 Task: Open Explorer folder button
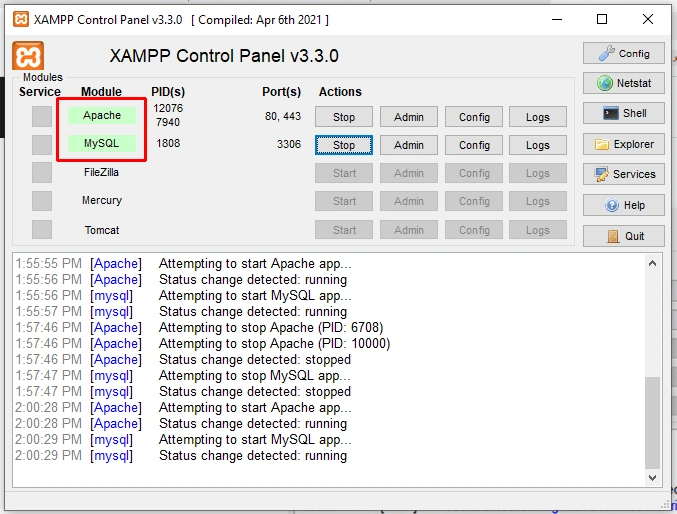pos(623,144)
